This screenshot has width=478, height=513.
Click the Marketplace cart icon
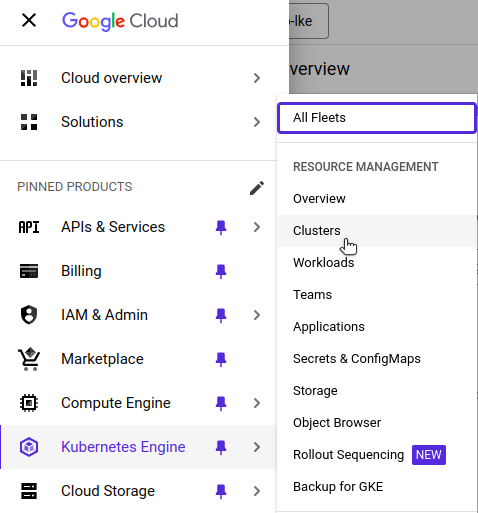pyautogui.click(x=29, y=359)
